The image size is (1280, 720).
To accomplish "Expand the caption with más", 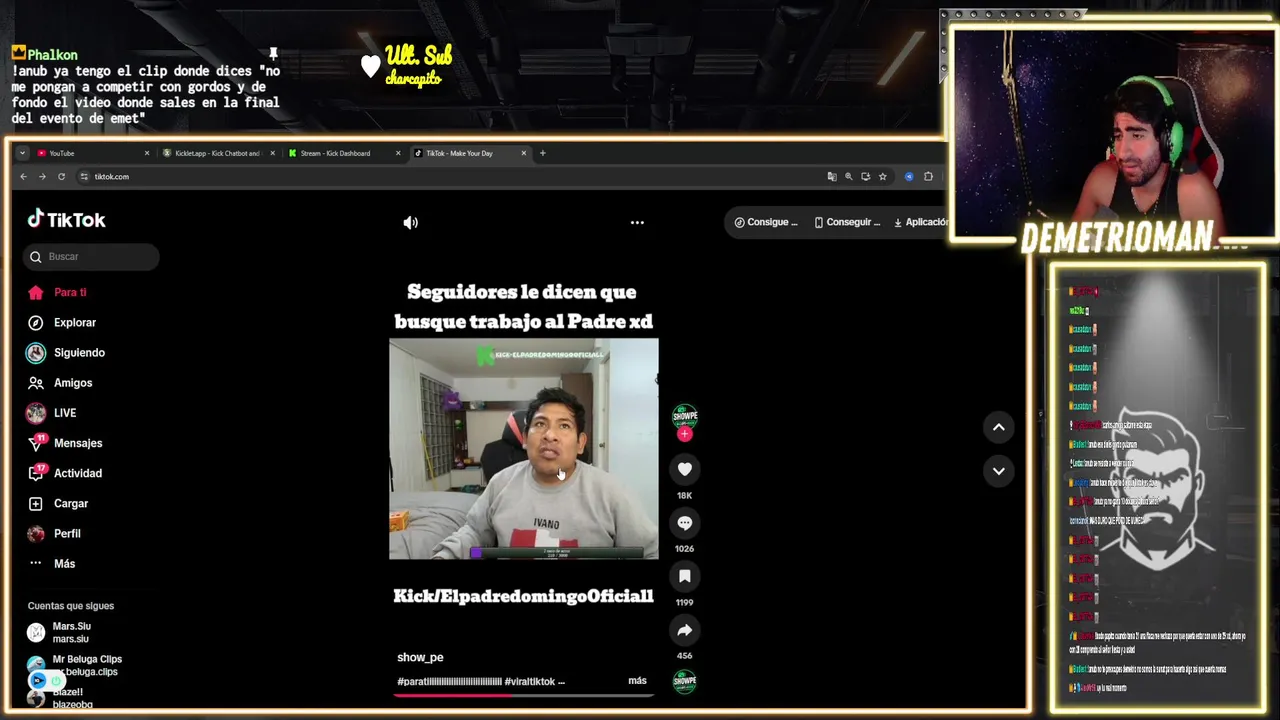I will pyautogui.click(x=637, y=681).
